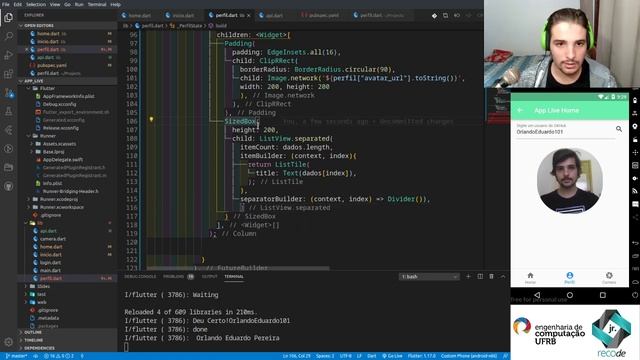Screen dimensions: 640x360
Task: Kill the terminal with the trash icon
Action: tap(491, 276)
